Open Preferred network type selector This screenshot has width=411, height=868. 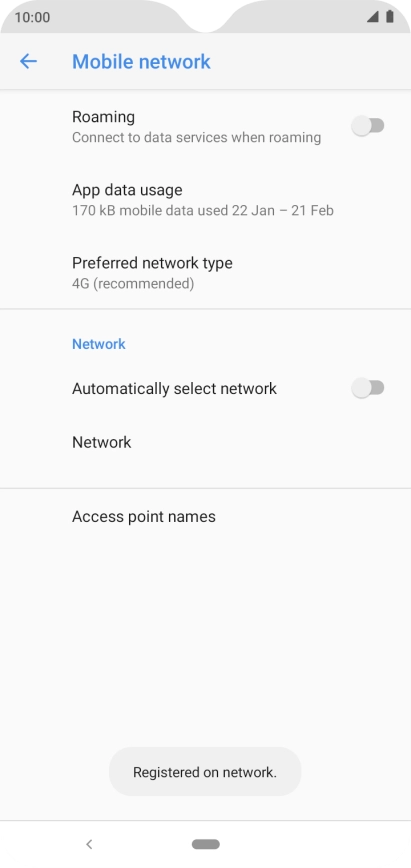click(x=206, y=272)
